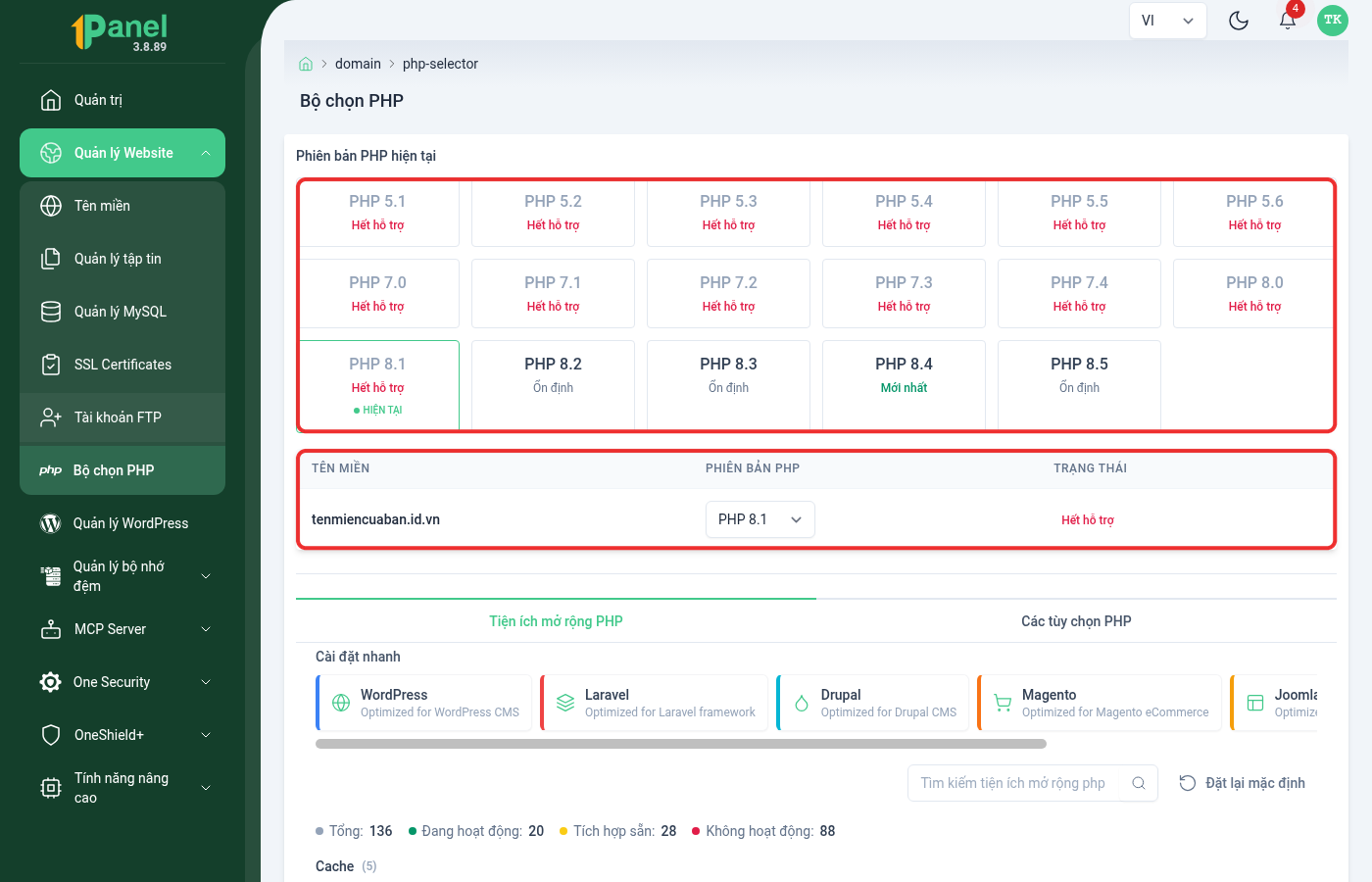Click the Tính năng nâng cao chip icon
Viewport: 1372px width, 882px height.
[x=51, y=788]
